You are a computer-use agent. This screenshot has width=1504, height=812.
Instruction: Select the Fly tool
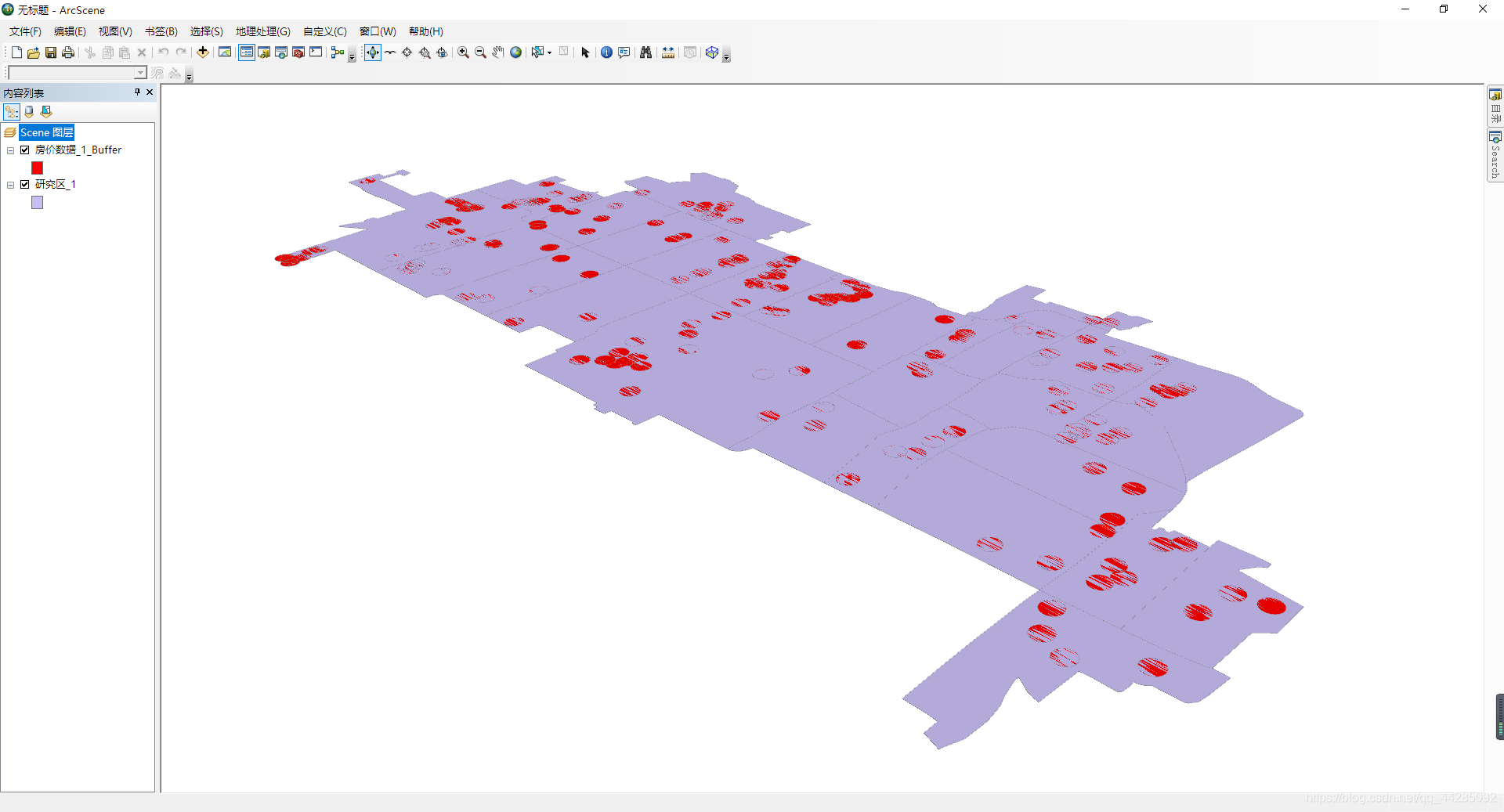pos(390,52)
